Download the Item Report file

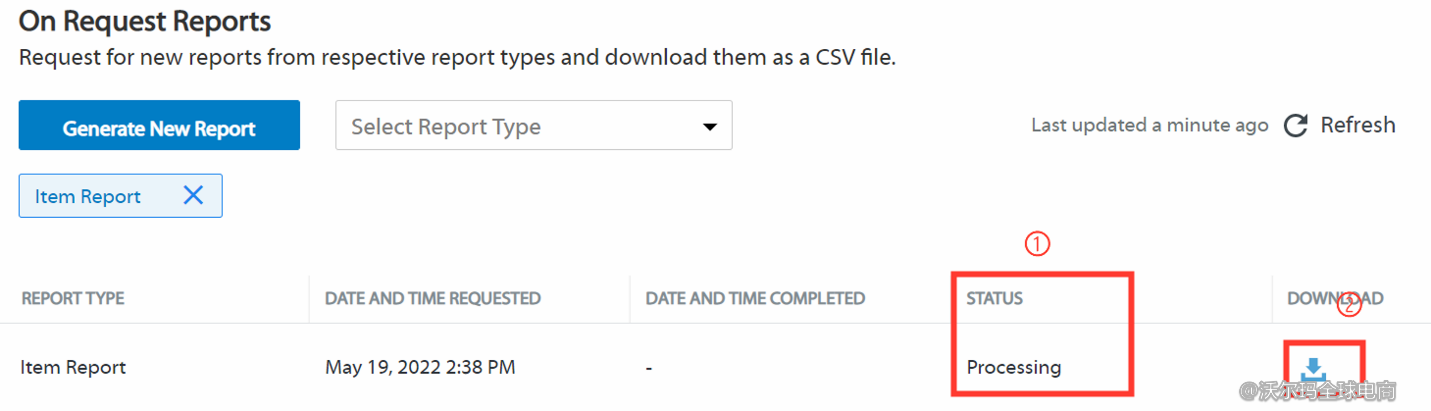(x=1314, y=369)
